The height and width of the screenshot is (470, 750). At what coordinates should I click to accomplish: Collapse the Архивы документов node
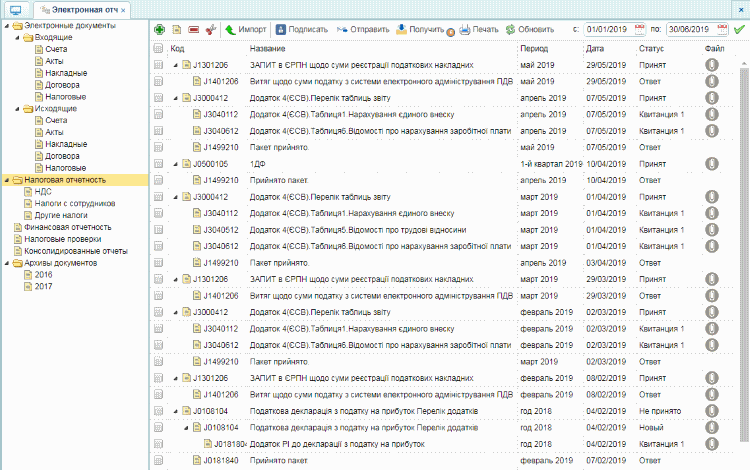7,263
